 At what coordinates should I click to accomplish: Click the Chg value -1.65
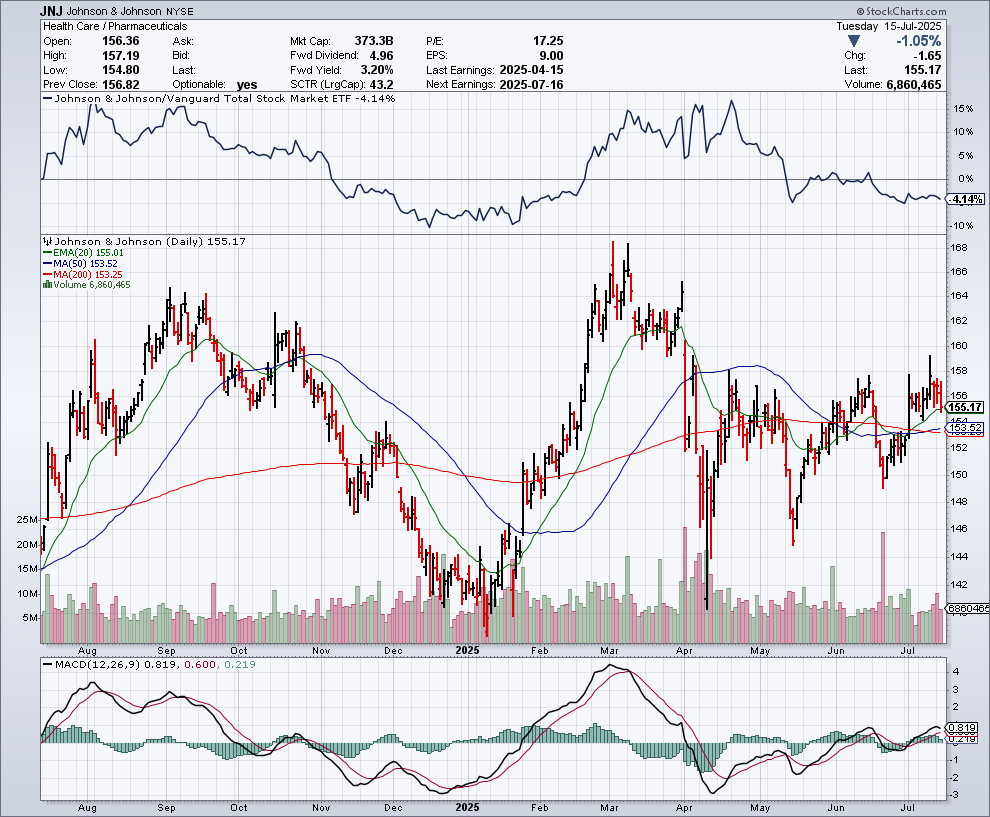pos(927,56)
